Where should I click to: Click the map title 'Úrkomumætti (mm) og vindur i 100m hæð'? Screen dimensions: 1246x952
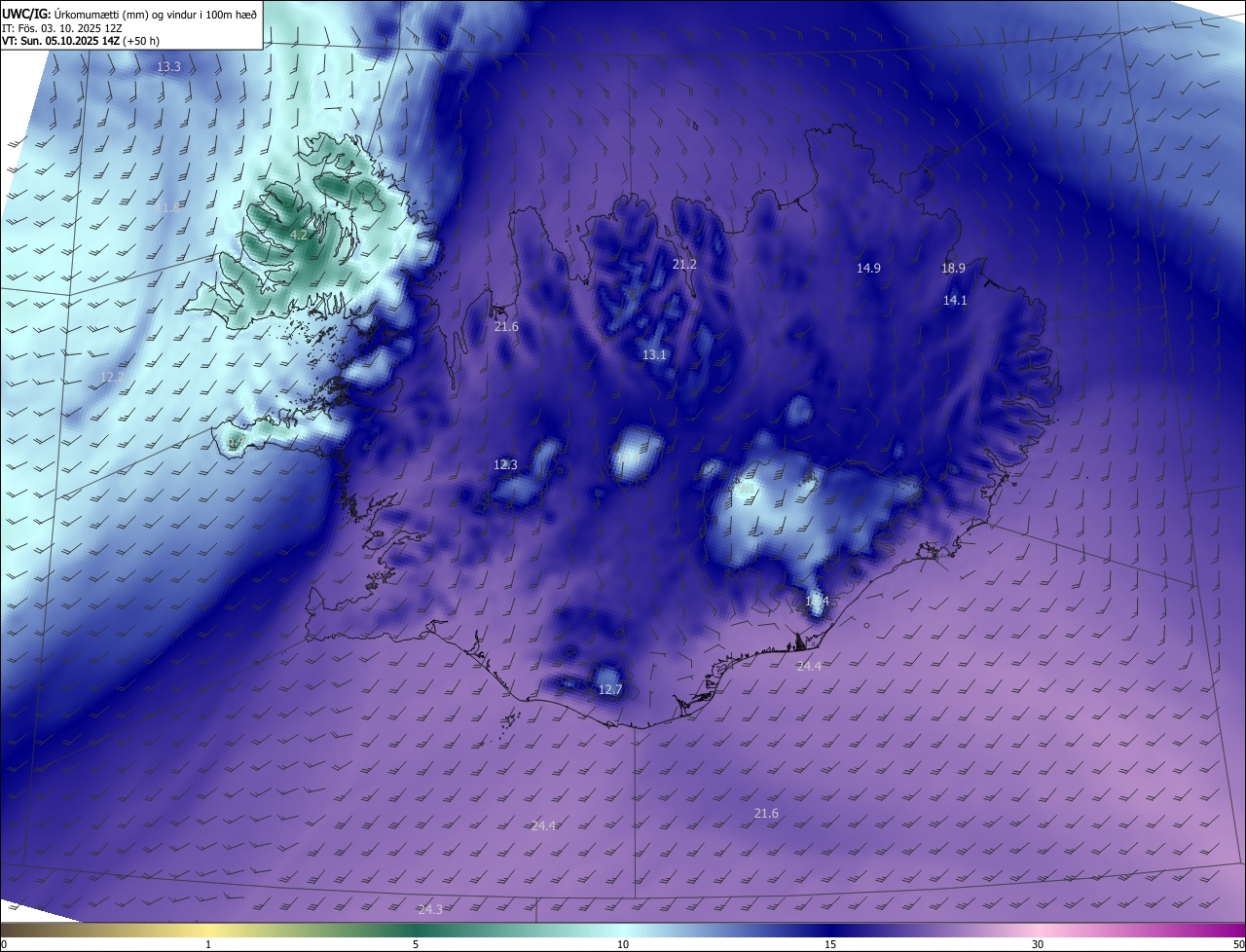click(157, 14)
